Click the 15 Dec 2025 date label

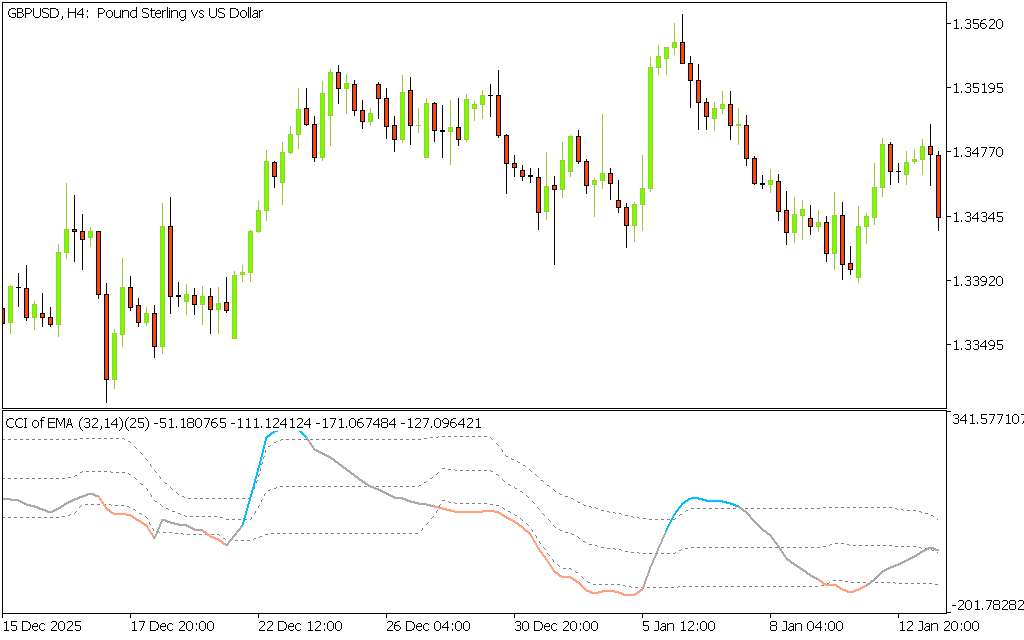pos(43,627)
